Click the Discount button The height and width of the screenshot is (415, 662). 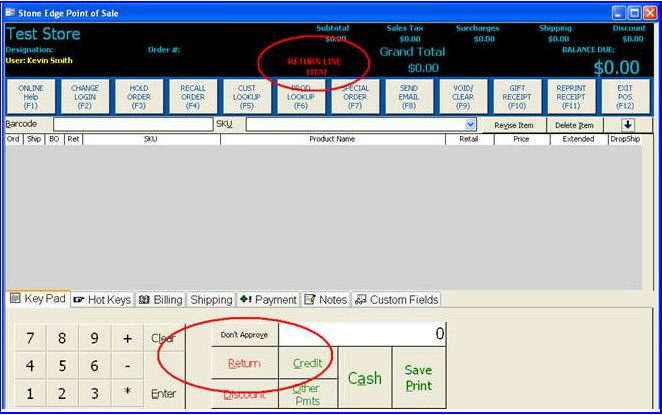tap(244, 394)
